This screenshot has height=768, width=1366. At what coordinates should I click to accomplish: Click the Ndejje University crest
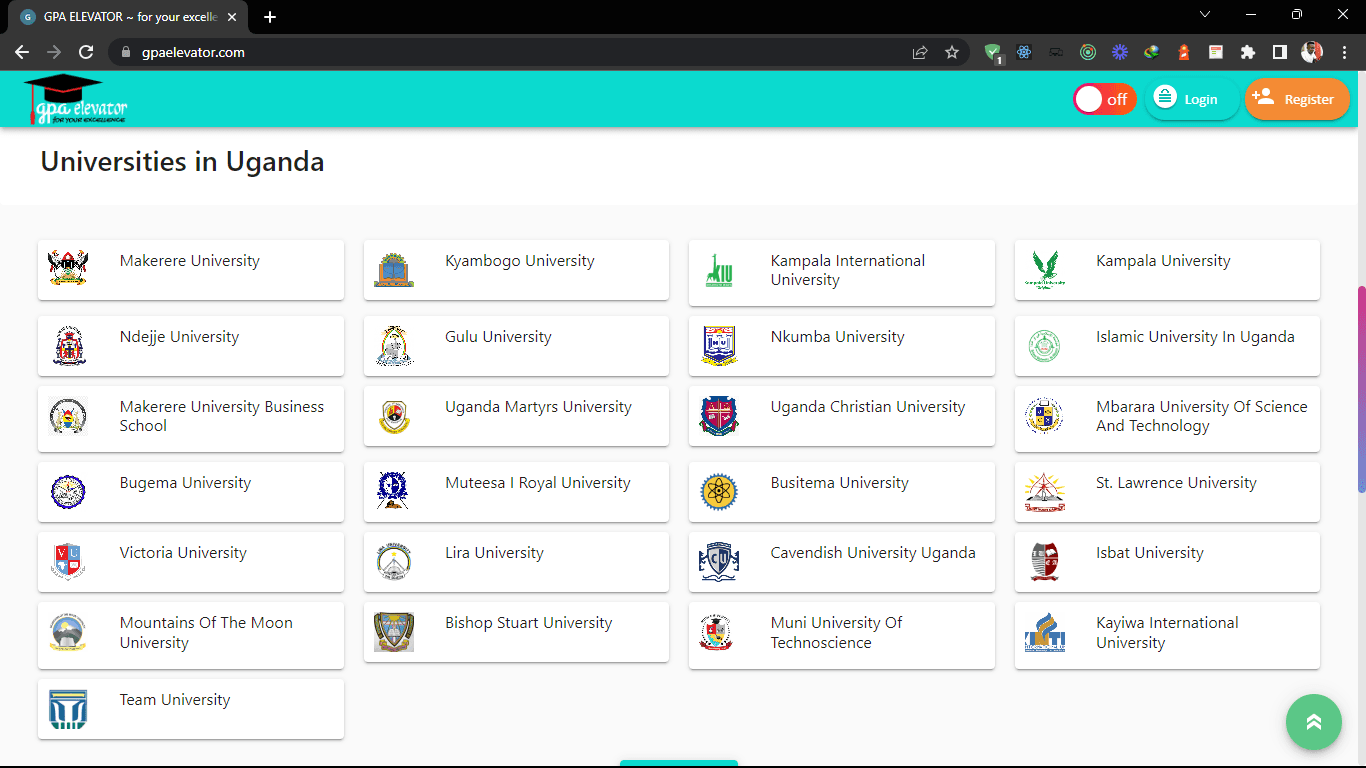click(68, 345)
